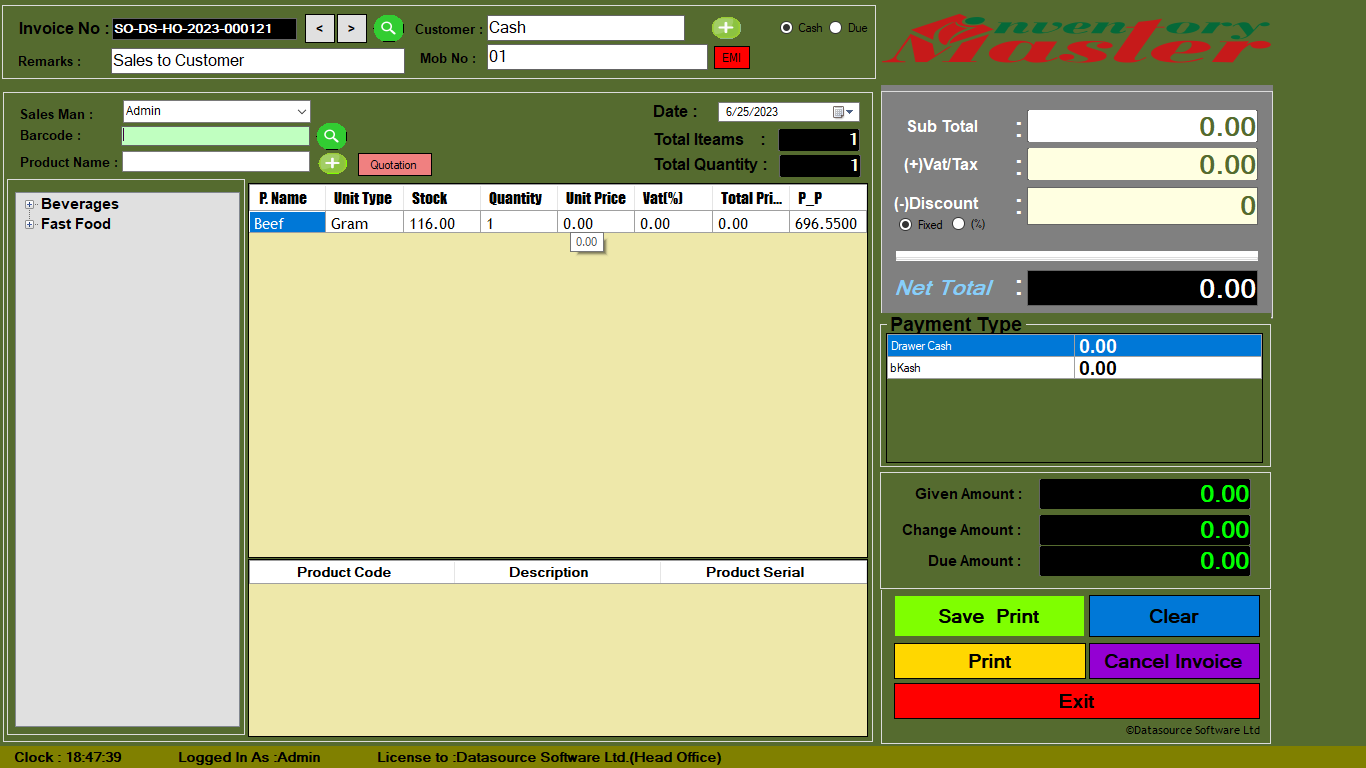1366x768 pixels.
Task: Click the next invoice arrow button
Action: click(351, 28)
